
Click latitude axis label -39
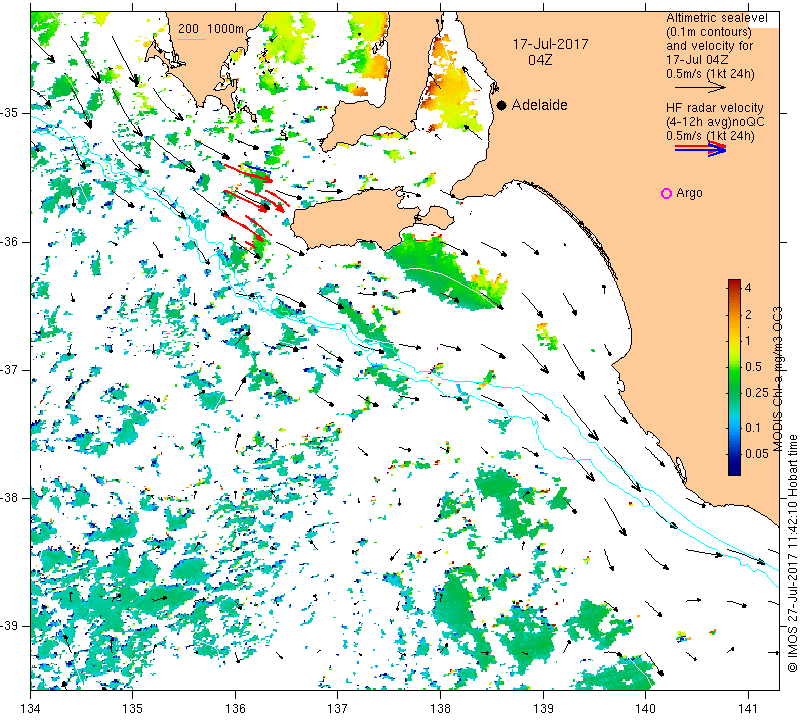[10, 626]
